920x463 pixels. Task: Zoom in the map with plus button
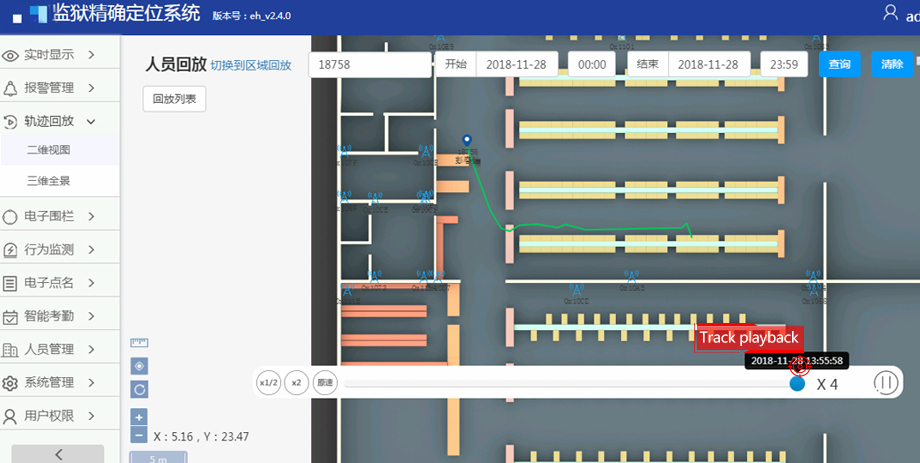[139, 416]
